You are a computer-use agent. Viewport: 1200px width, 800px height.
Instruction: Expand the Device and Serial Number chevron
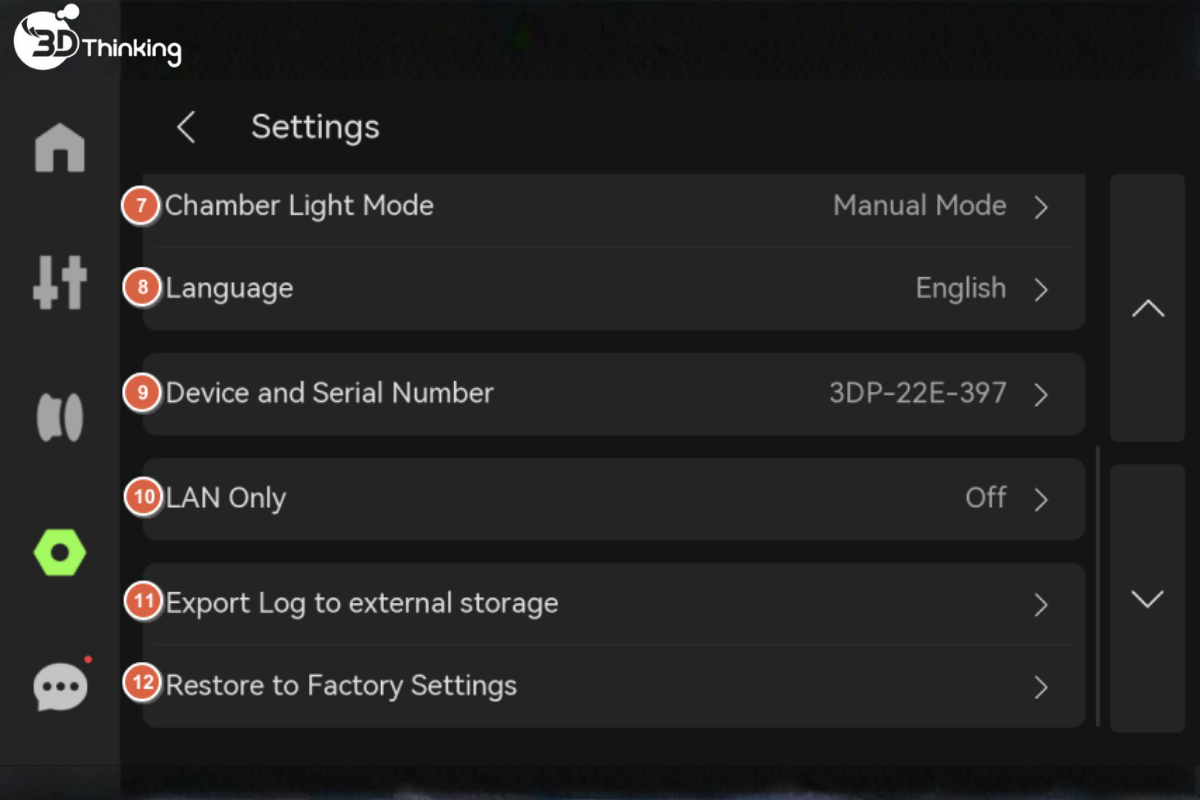(x=1041, y=394)
